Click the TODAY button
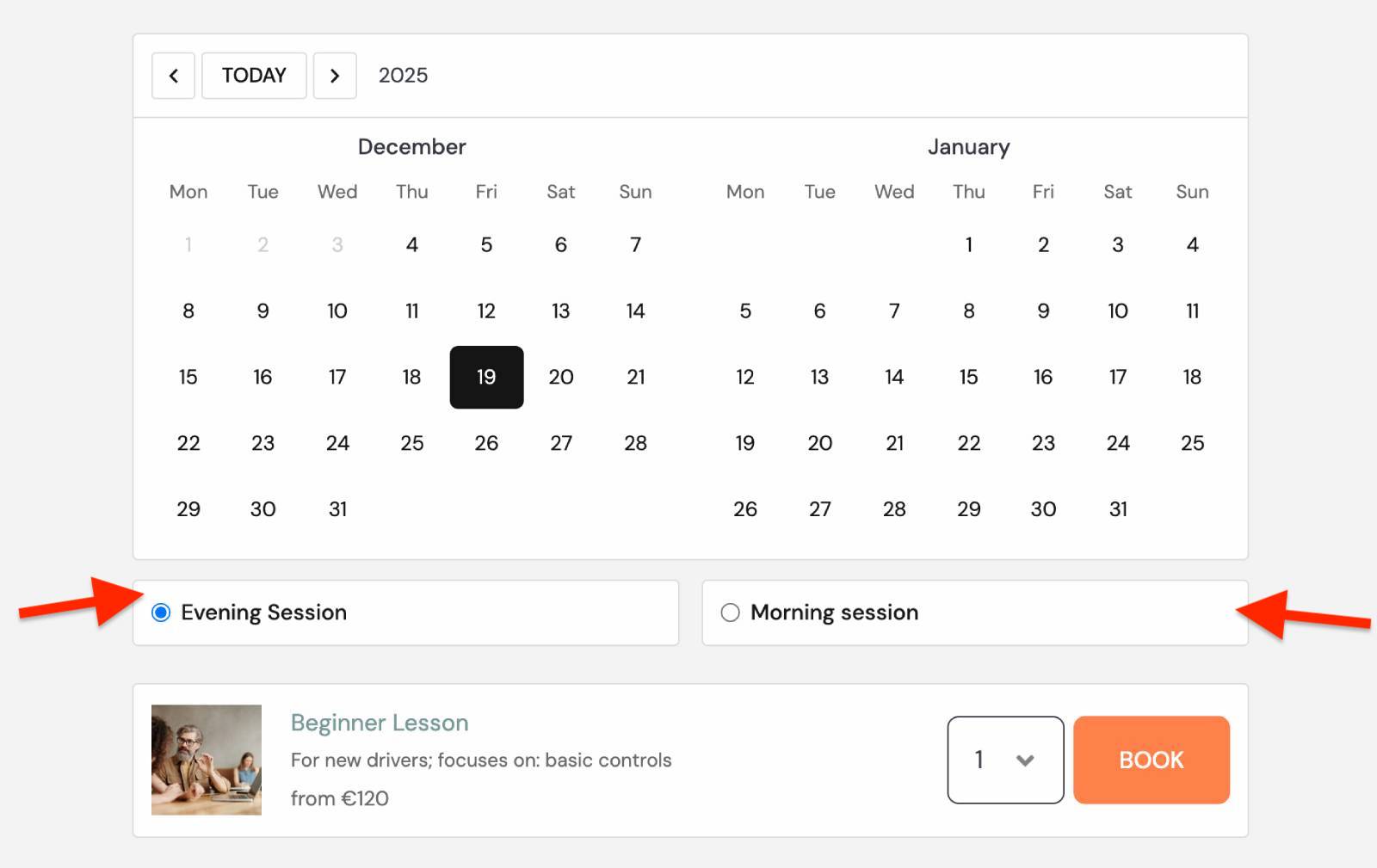The height and width of the screenshot is (868, 1377). (254, 76)
